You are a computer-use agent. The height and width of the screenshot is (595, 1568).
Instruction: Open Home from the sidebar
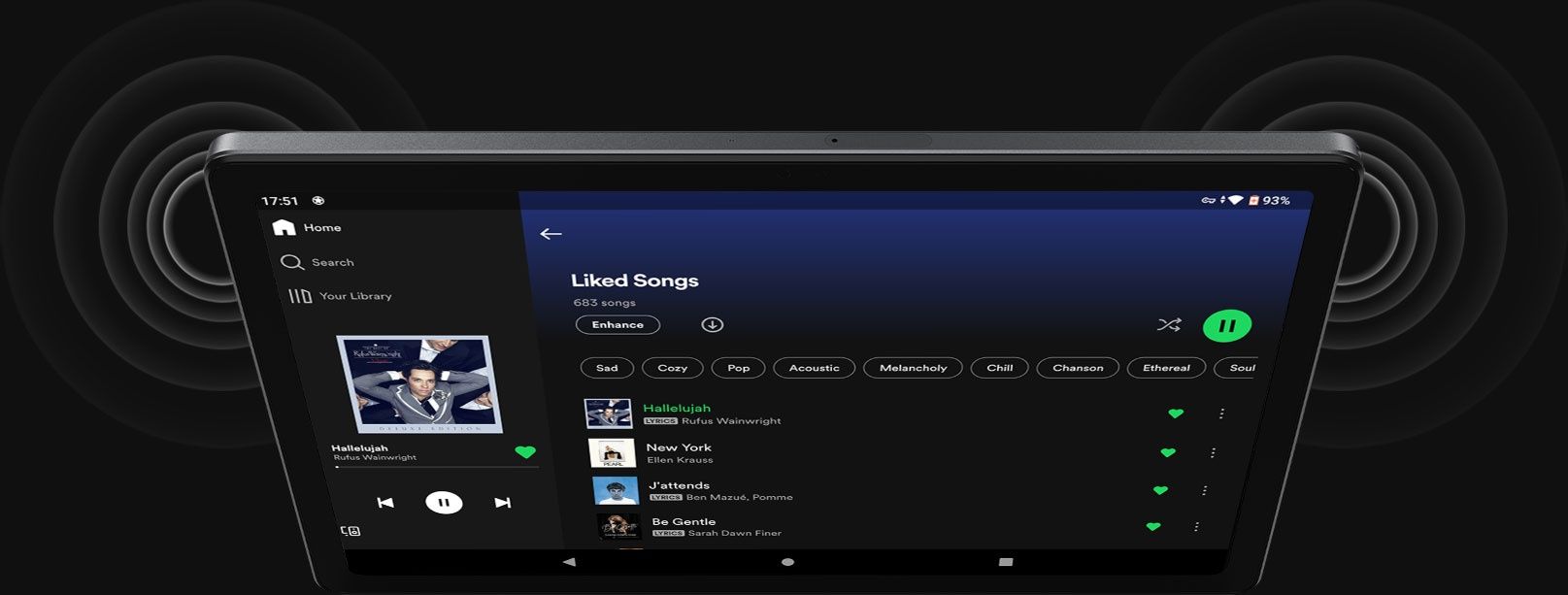tap(307, 228)
